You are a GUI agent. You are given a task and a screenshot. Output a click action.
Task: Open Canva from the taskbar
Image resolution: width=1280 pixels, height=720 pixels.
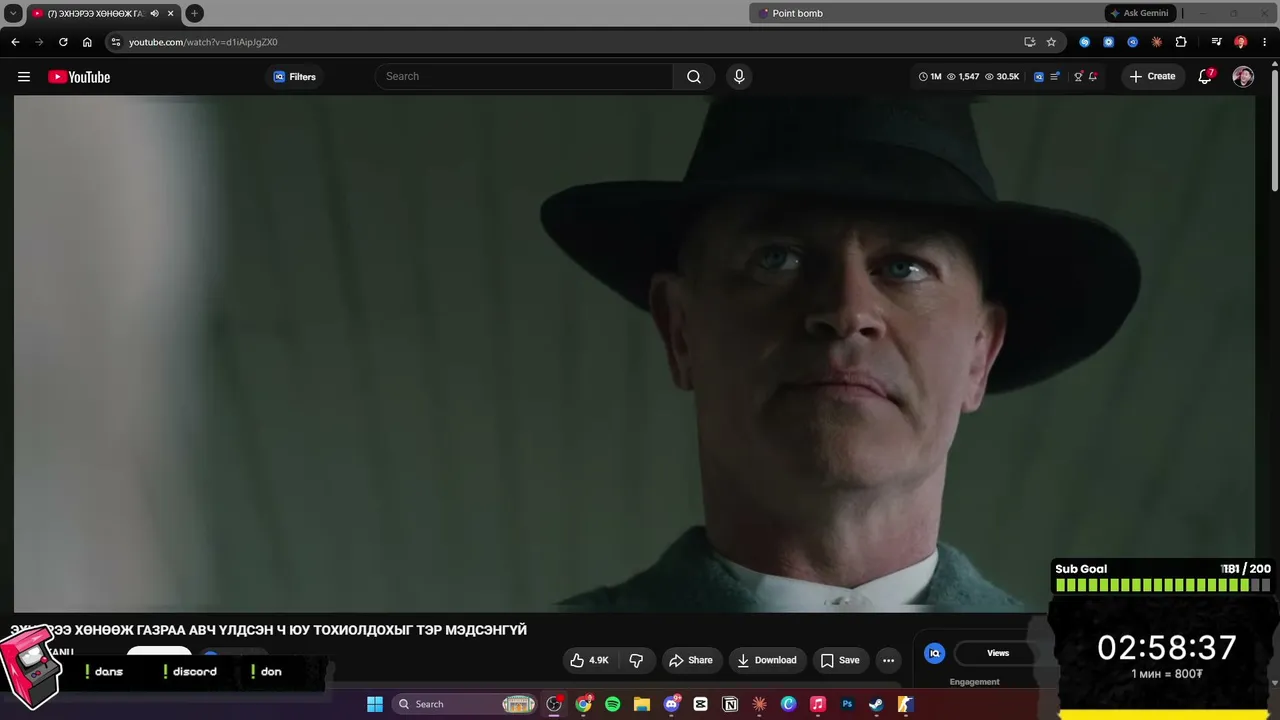pyautogui.click(x=789, y=704)
